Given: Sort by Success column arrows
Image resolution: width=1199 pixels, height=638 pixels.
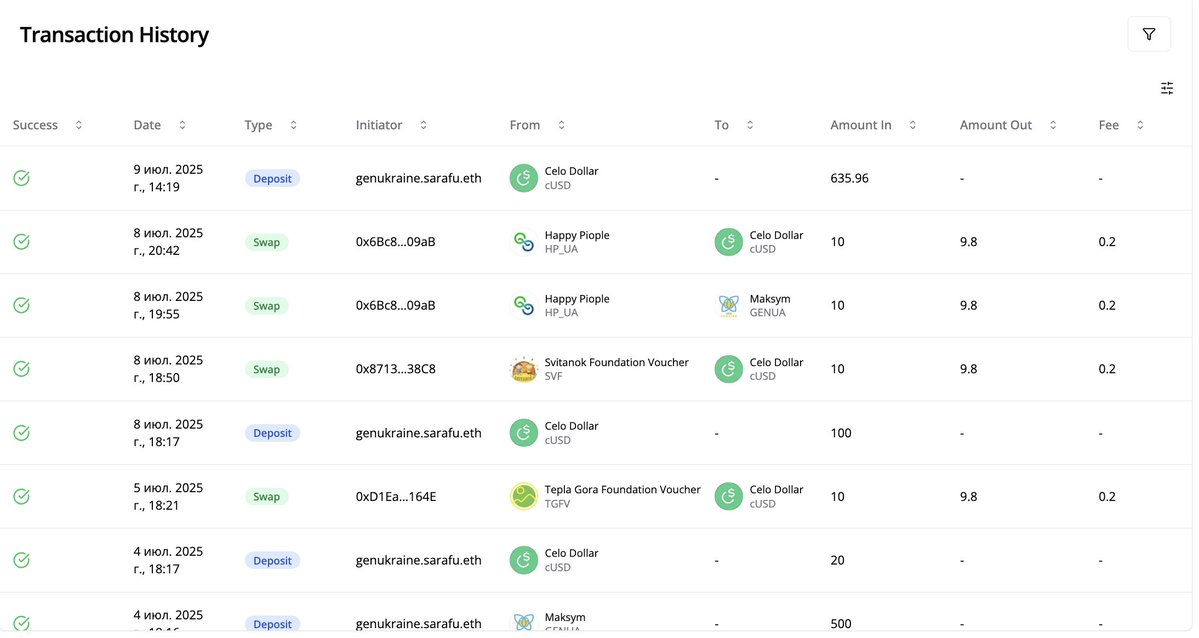Looking at the screenshot, I should click(79, 125).
